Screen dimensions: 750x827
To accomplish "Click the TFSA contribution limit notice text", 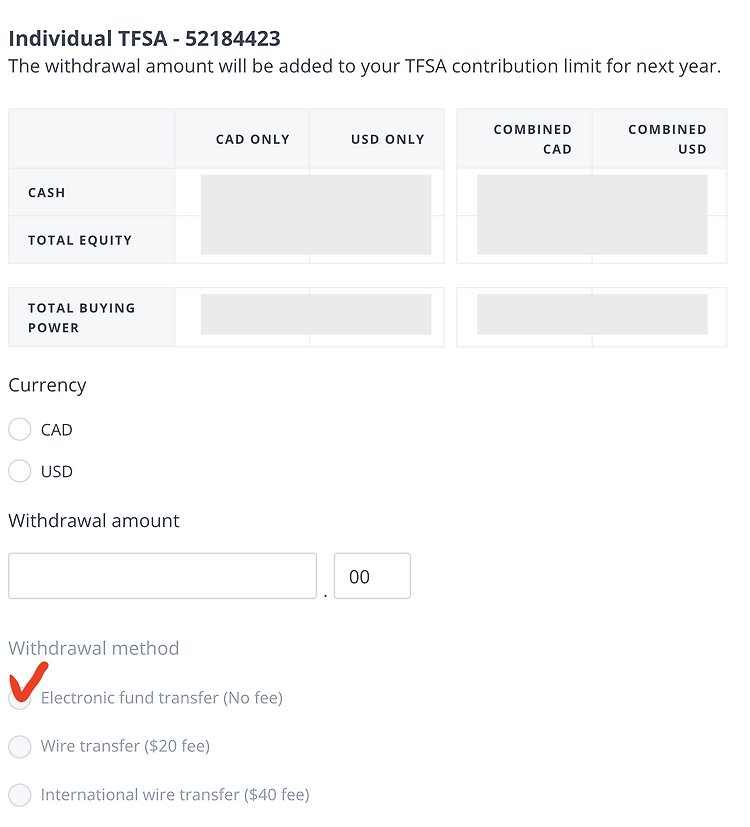I will pyautogui.click(x=364, y=66).
